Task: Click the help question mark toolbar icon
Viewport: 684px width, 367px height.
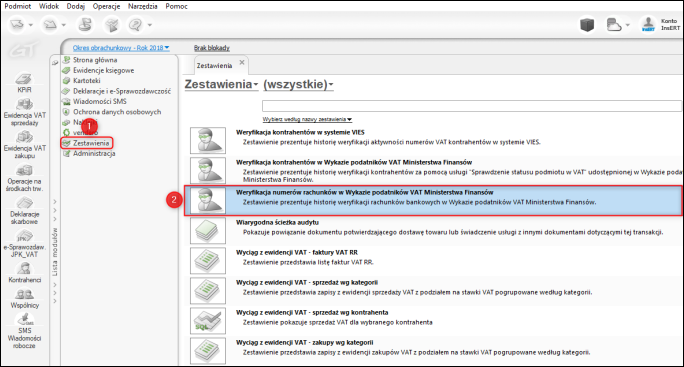Action: click(x=135, y=25)
